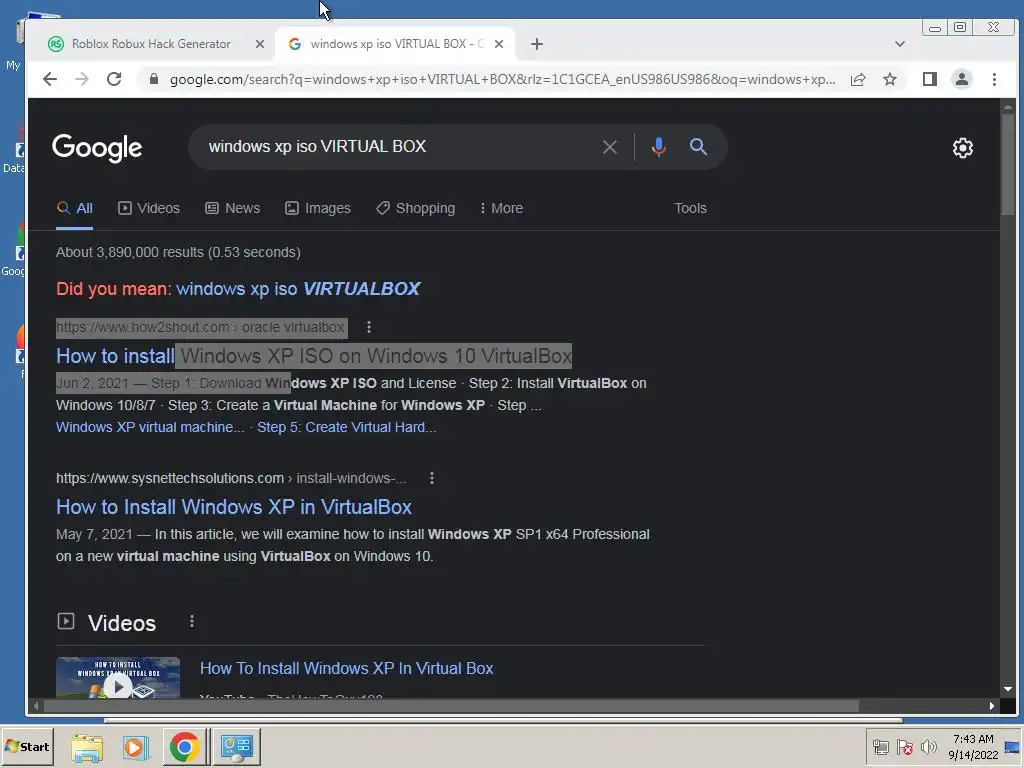The height and width of the screenshot is (768, 1024).
Task: Open the video 'How To Install Windows XP In Virtual Box'
Action: click(347, 668)
